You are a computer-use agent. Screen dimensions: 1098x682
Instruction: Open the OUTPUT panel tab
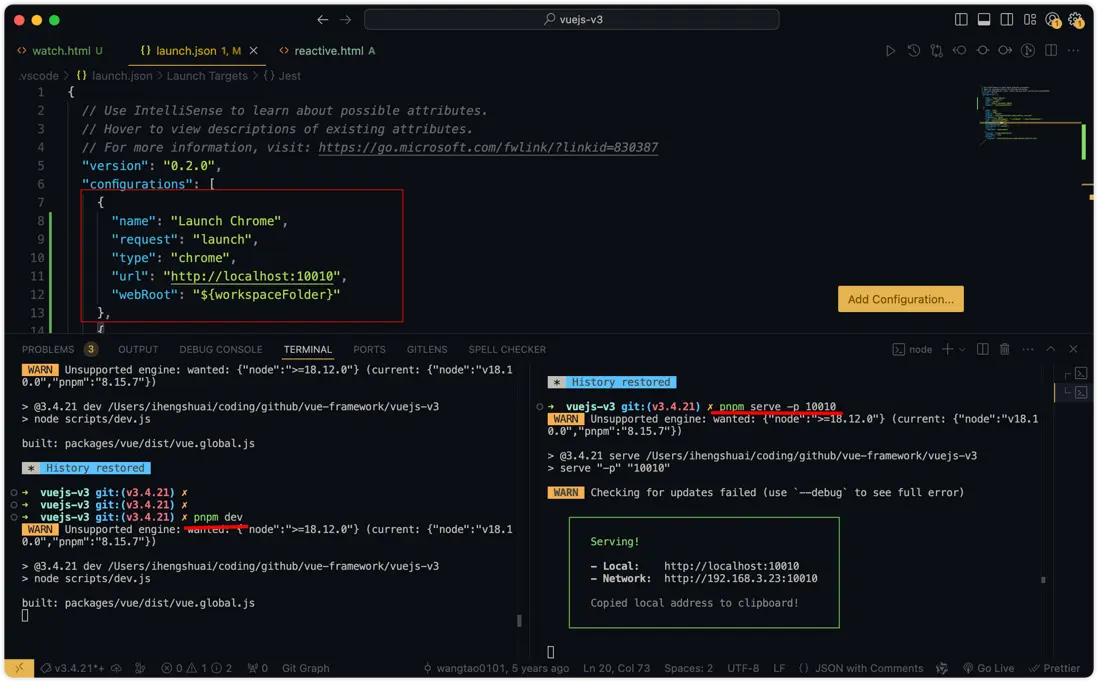[138, 349]
